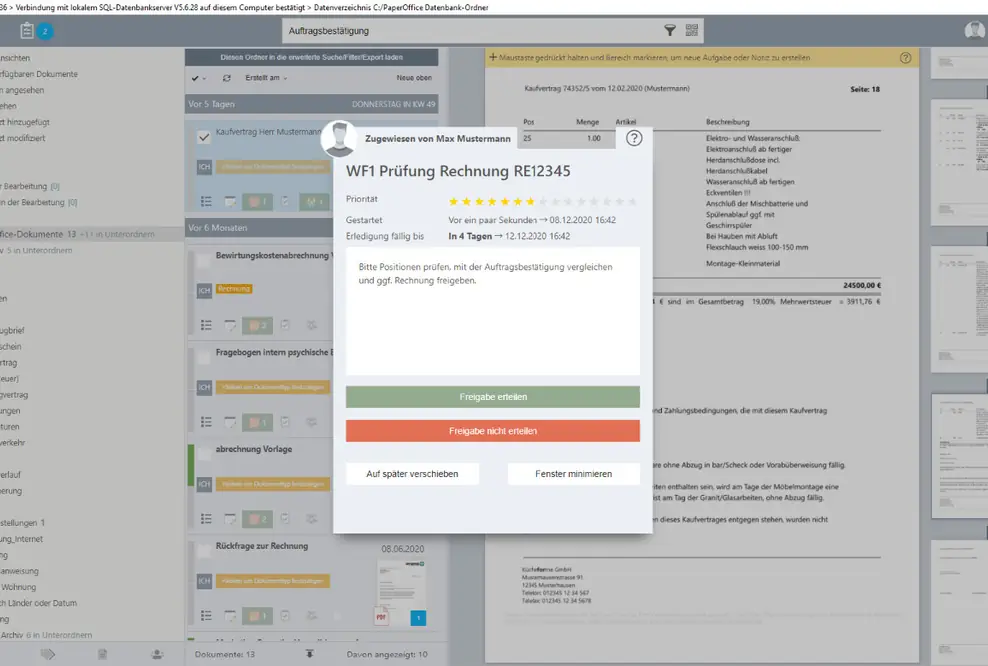Uncheck the Kaufvertrag Herr Mustermann checkbox
The width and height of the screenshot is (988, 666).
point(204,137)
